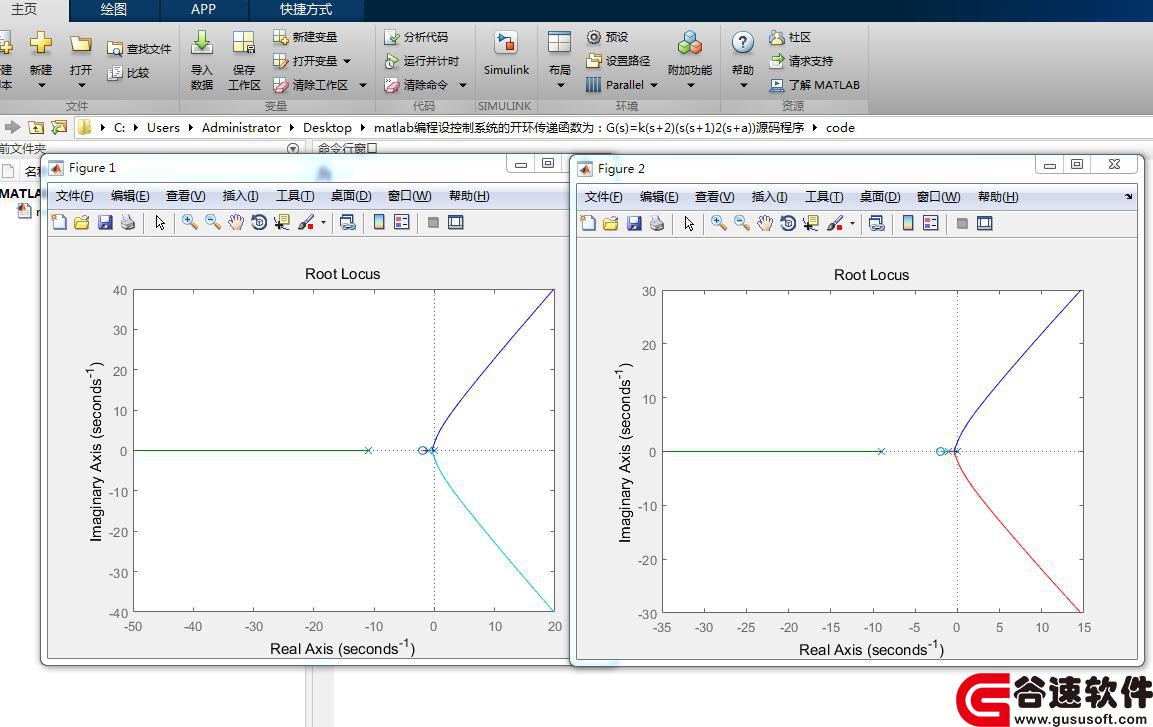Viewport: 1153px width, 727px height.
Task: Select the Pan hand tool in Figure 2
Action: pyautogui.click(x=765, y=223)
